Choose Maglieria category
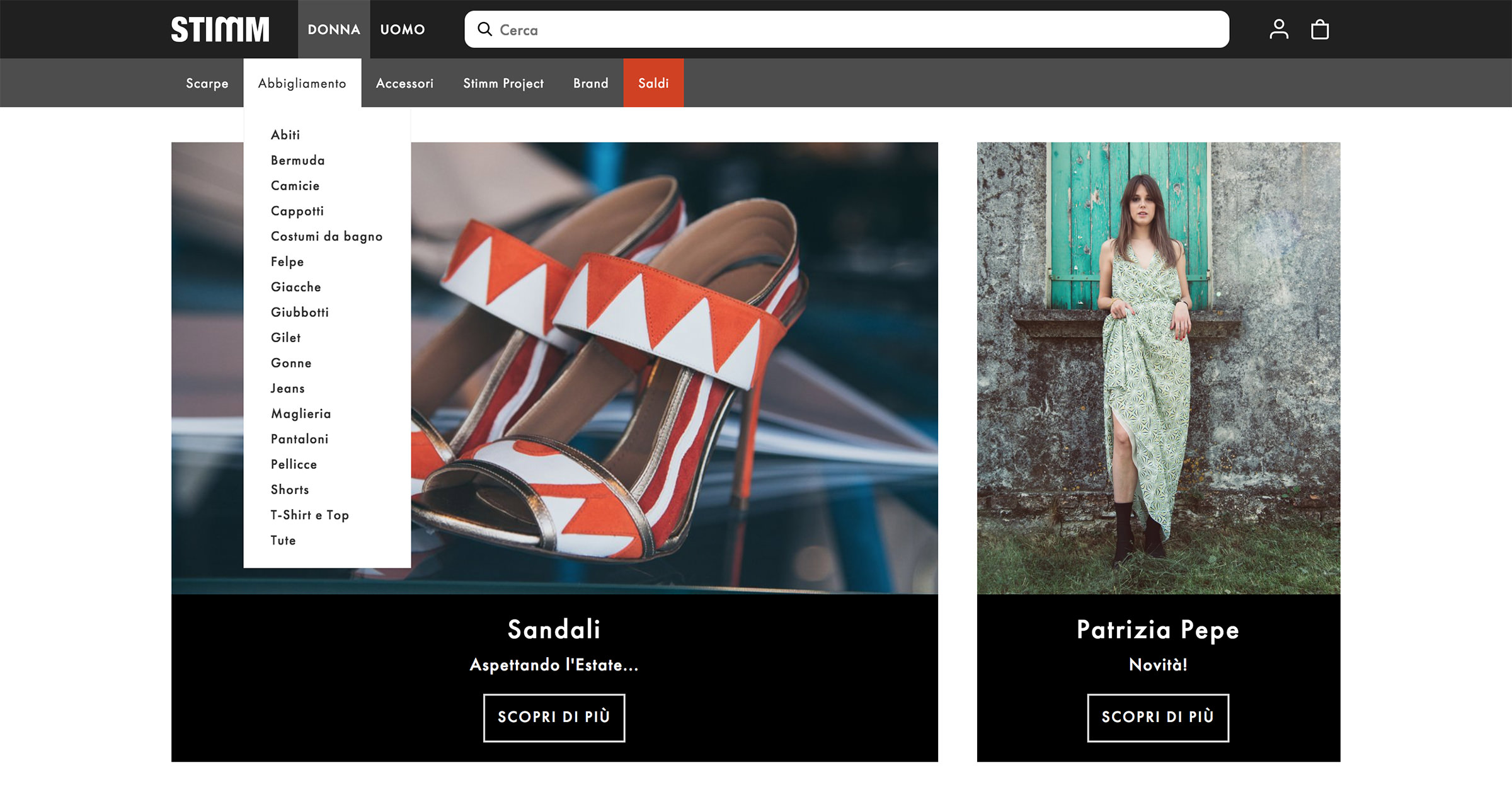The image size is (1512, 799). tap(301, 413)
